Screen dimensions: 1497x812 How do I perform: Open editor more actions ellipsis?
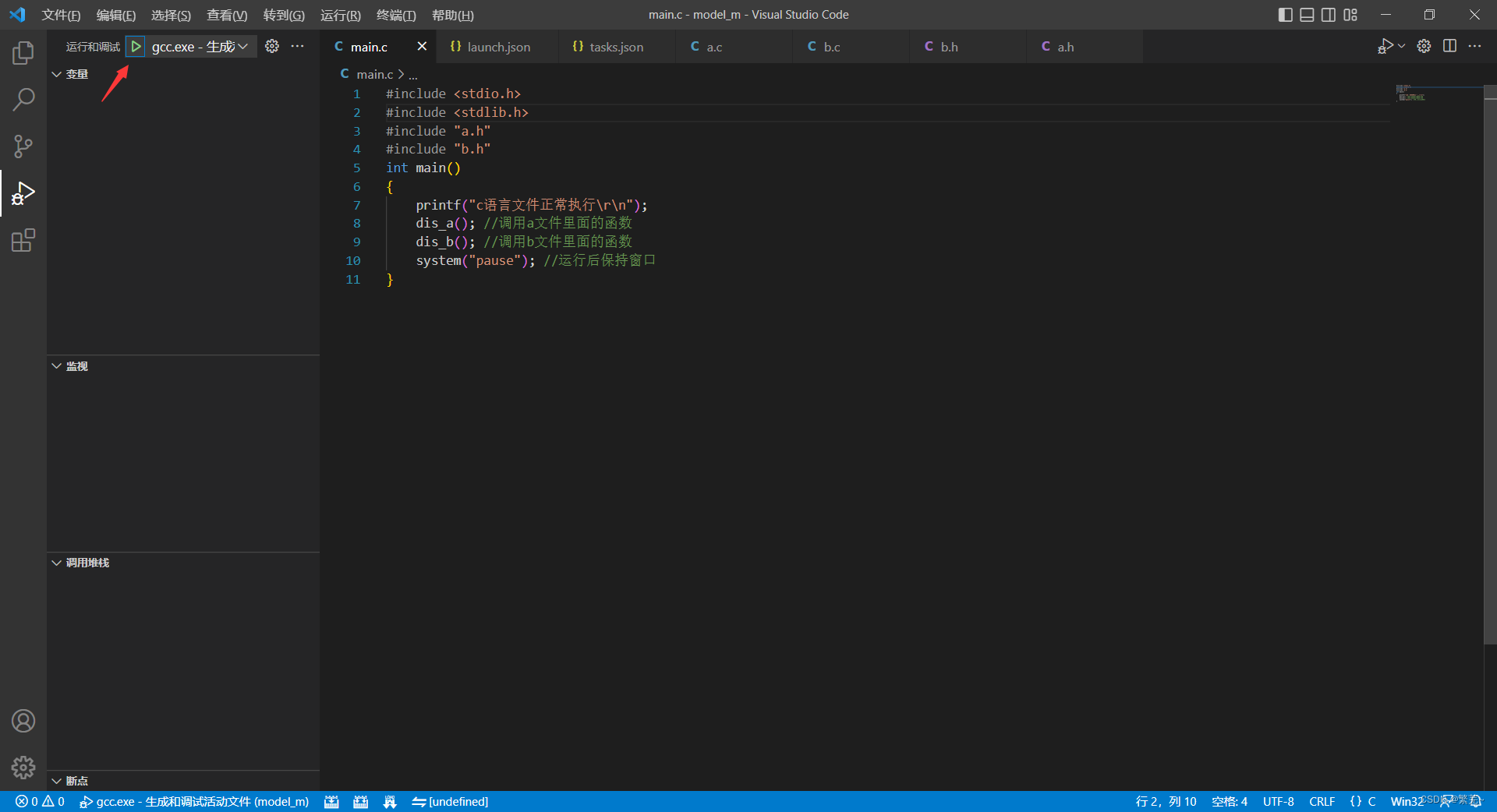[1475, 46]
